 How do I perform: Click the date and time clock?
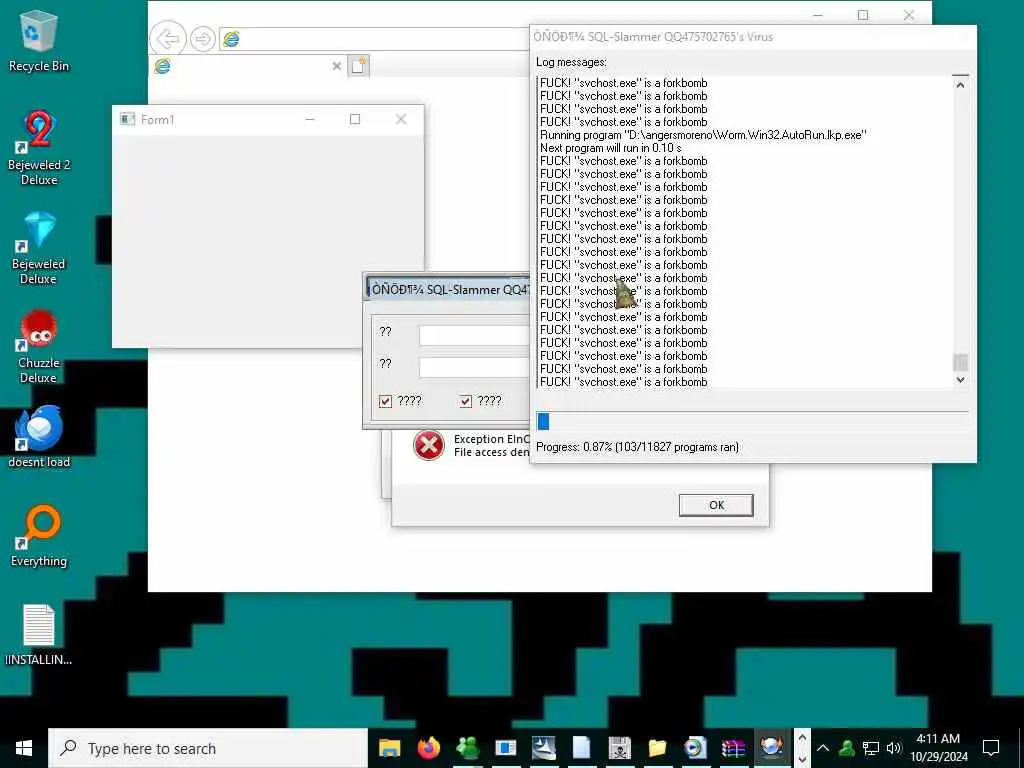click(938, 748)
